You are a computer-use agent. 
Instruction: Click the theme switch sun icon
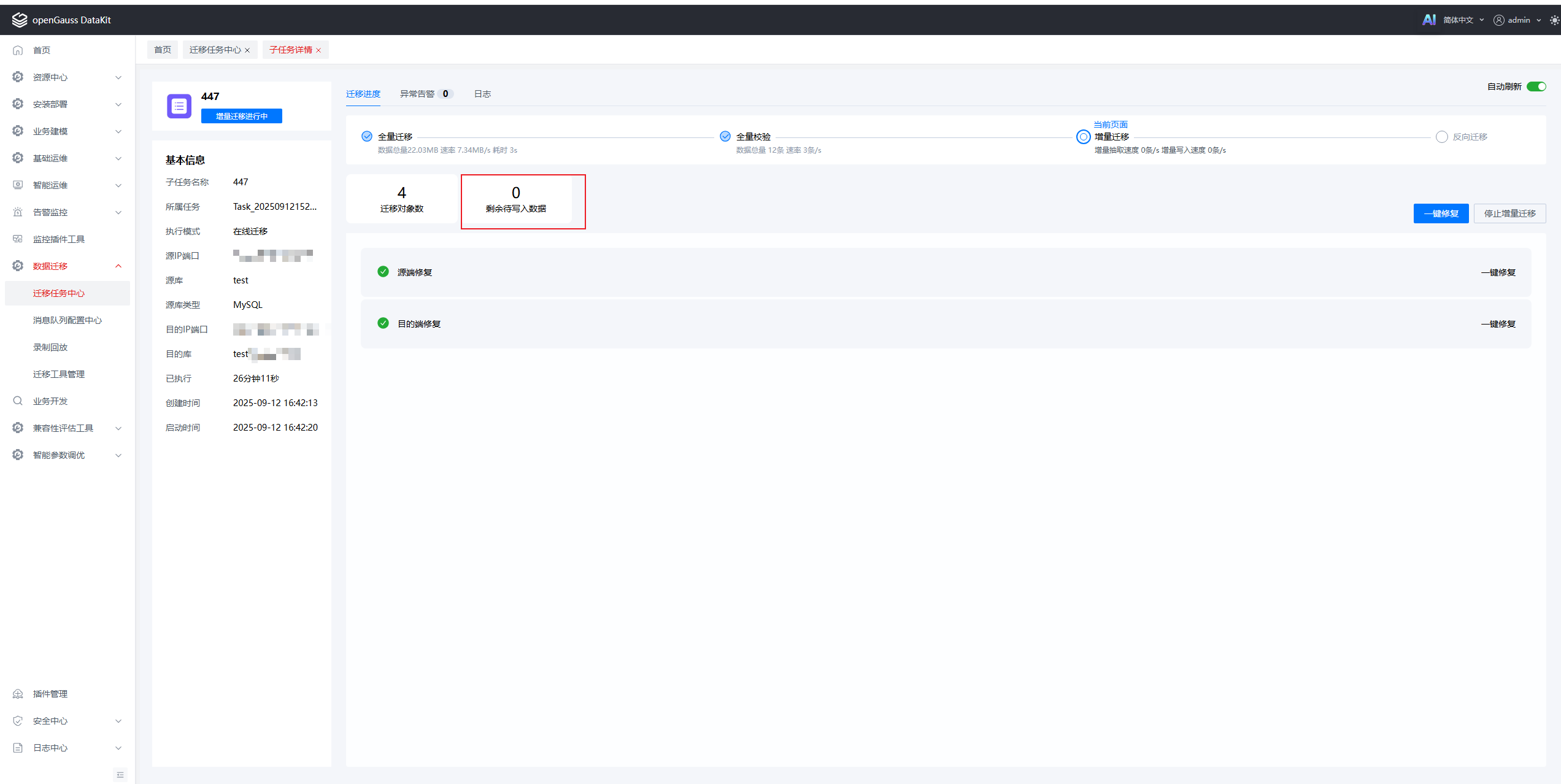point(1554,20)
